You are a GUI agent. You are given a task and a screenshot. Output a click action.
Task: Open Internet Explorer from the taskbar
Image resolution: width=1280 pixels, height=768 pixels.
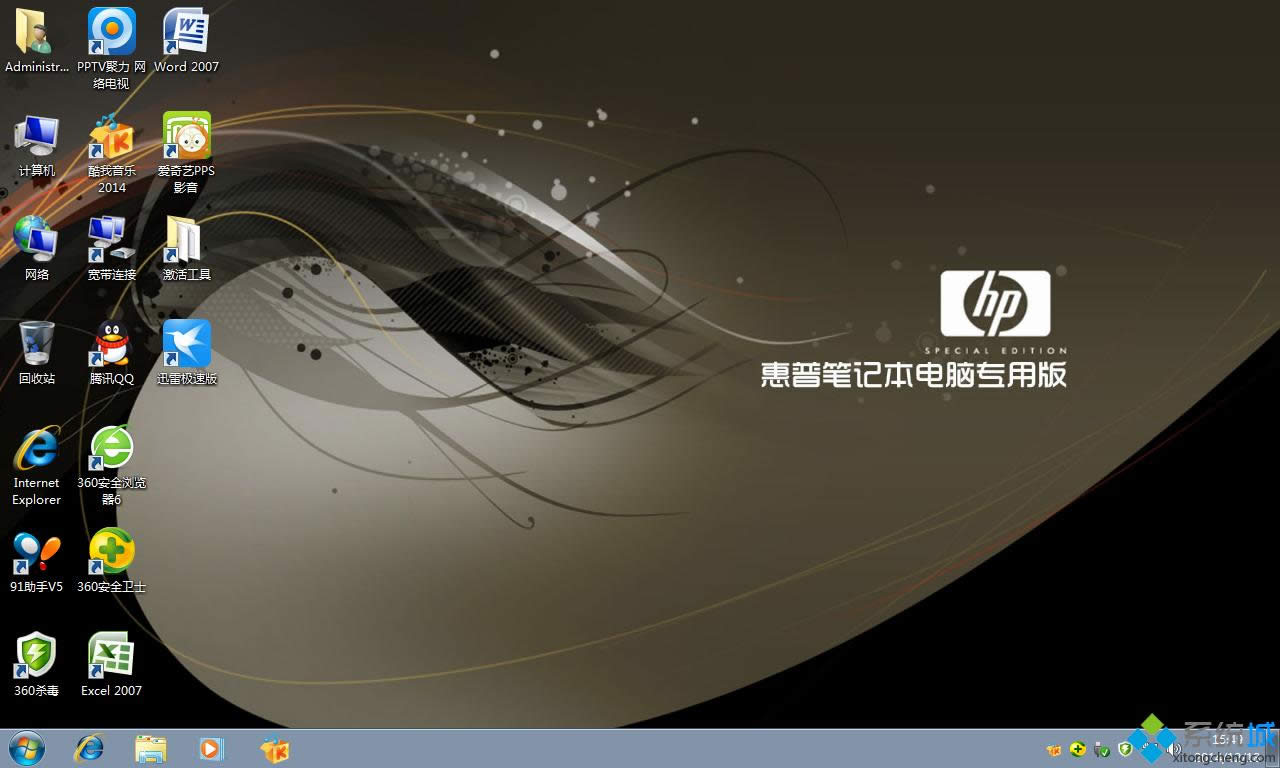[90, 748]
